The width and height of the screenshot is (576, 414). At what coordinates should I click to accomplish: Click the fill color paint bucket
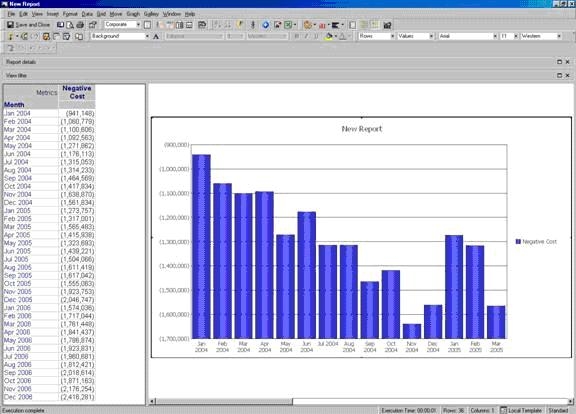tap(329, 36)
